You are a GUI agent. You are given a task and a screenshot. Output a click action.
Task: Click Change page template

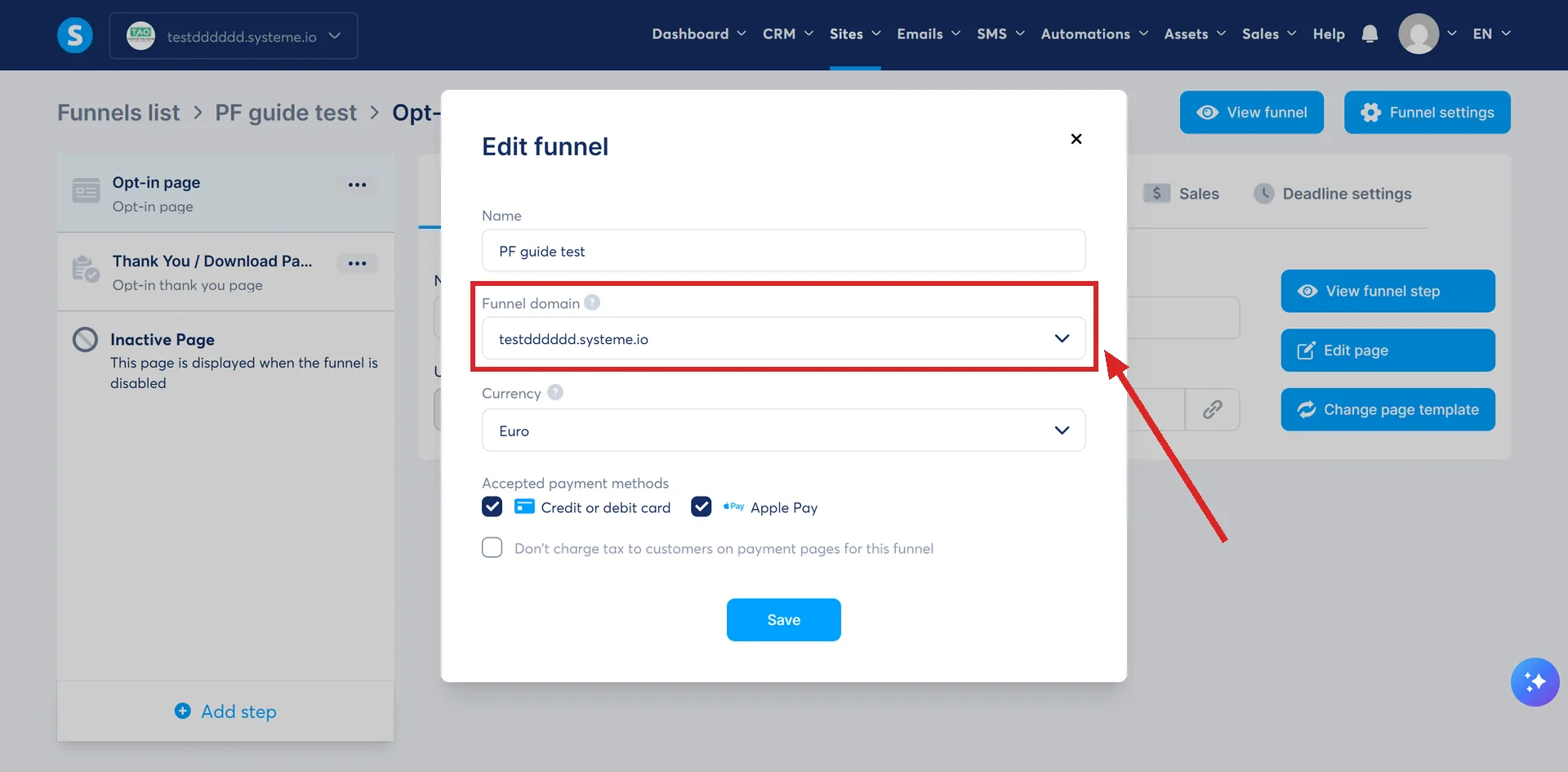click(1388, 409)
